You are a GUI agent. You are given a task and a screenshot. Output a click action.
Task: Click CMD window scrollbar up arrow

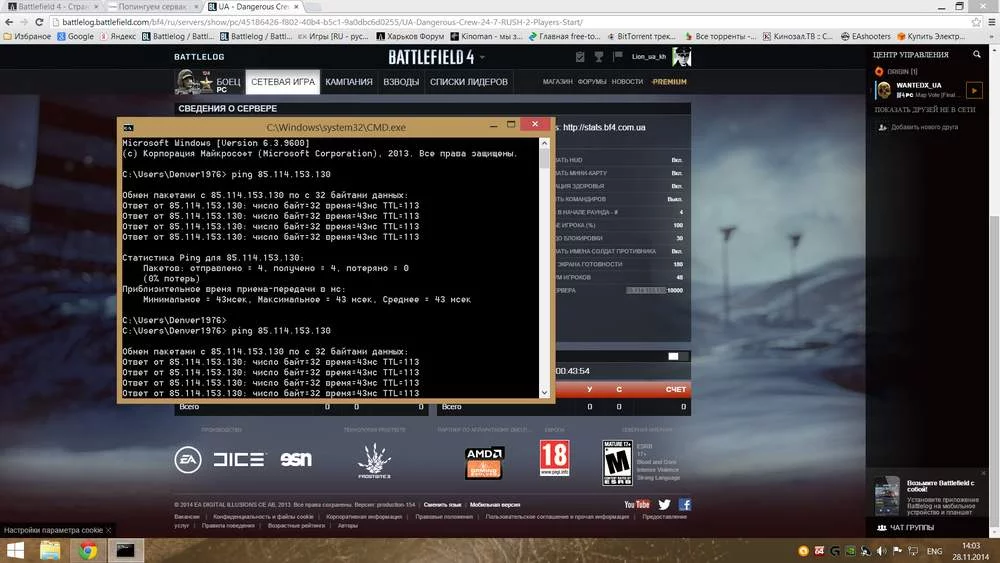coord(544,143)
